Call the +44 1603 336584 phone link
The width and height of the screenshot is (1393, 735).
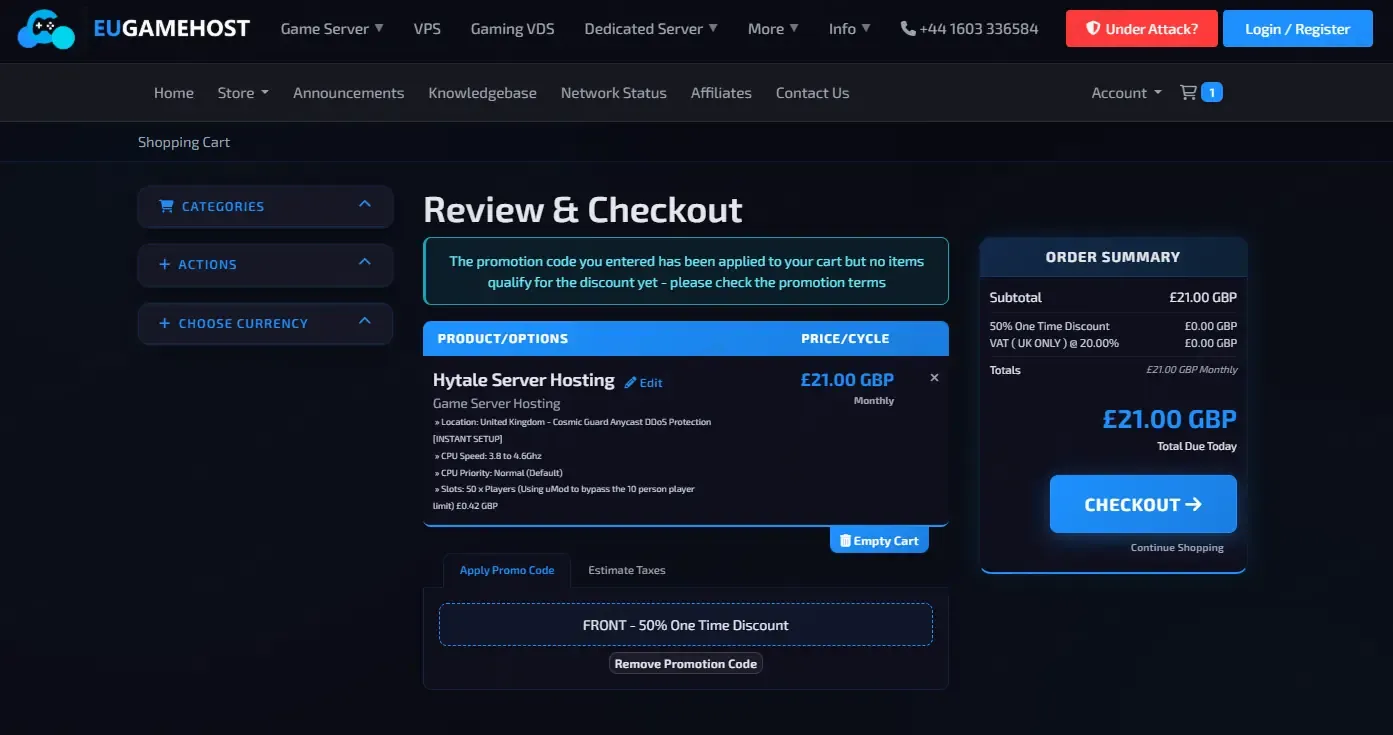tap(970, 29)
